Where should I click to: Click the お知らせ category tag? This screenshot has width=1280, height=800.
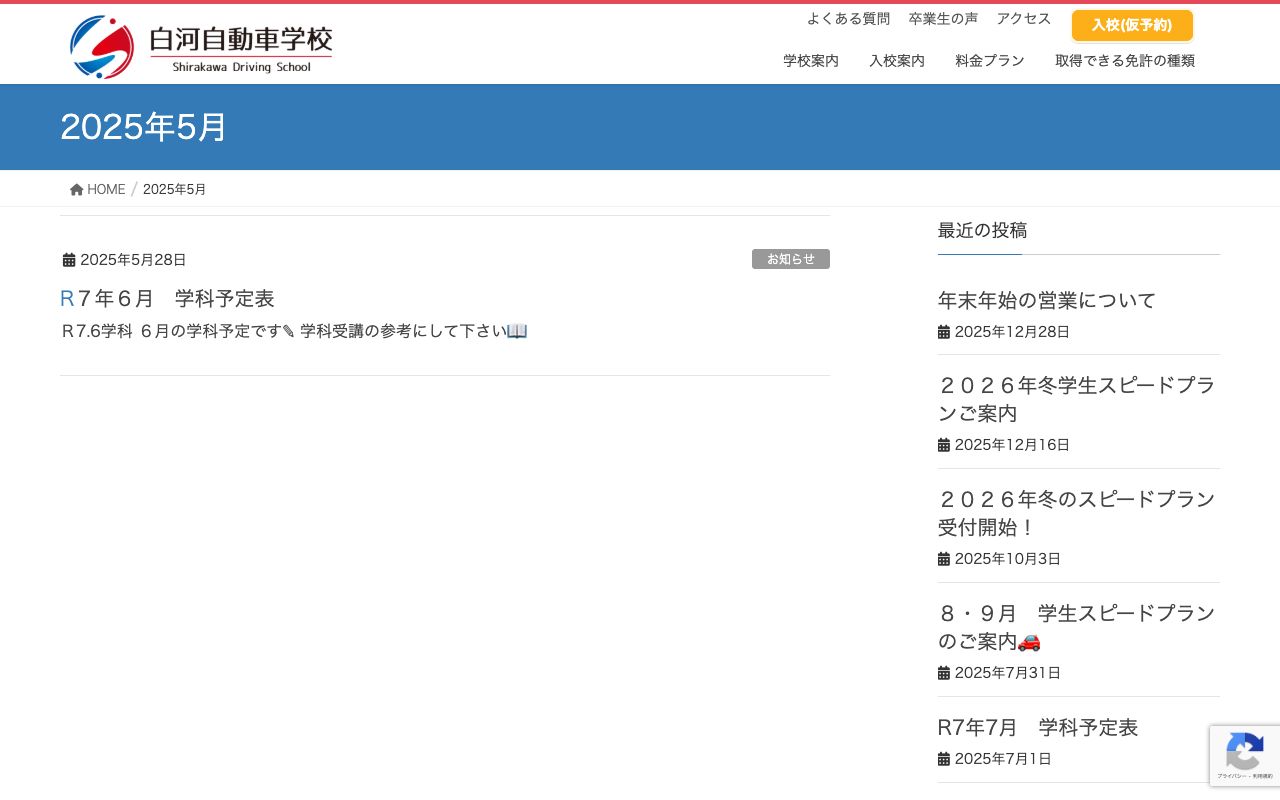(x=791, y=259)
